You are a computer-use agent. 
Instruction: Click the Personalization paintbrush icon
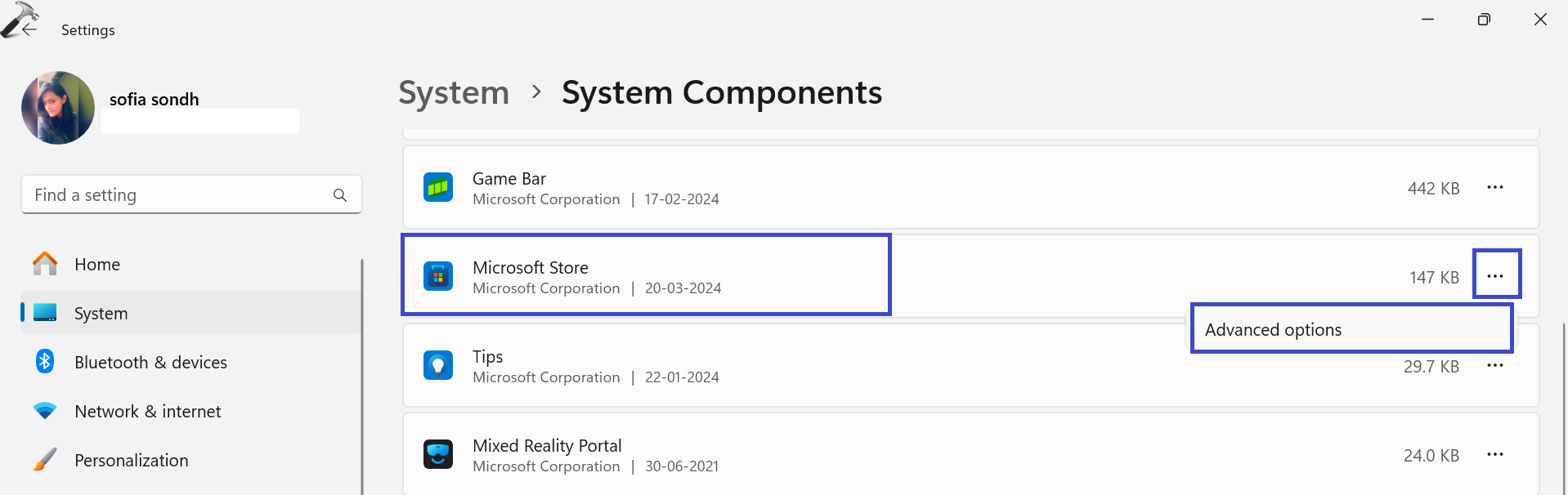tap(45, 460)
